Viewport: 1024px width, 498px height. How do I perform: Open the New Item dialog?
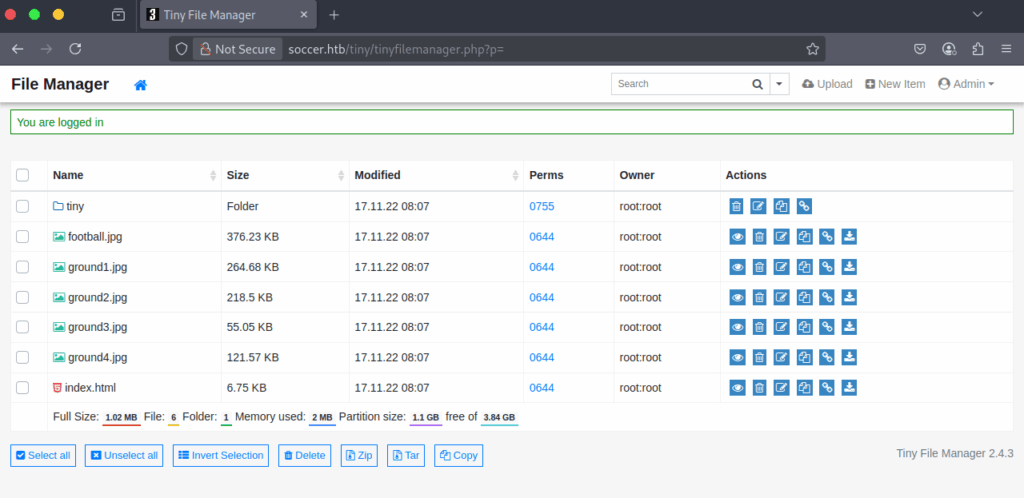coord(895,84)
